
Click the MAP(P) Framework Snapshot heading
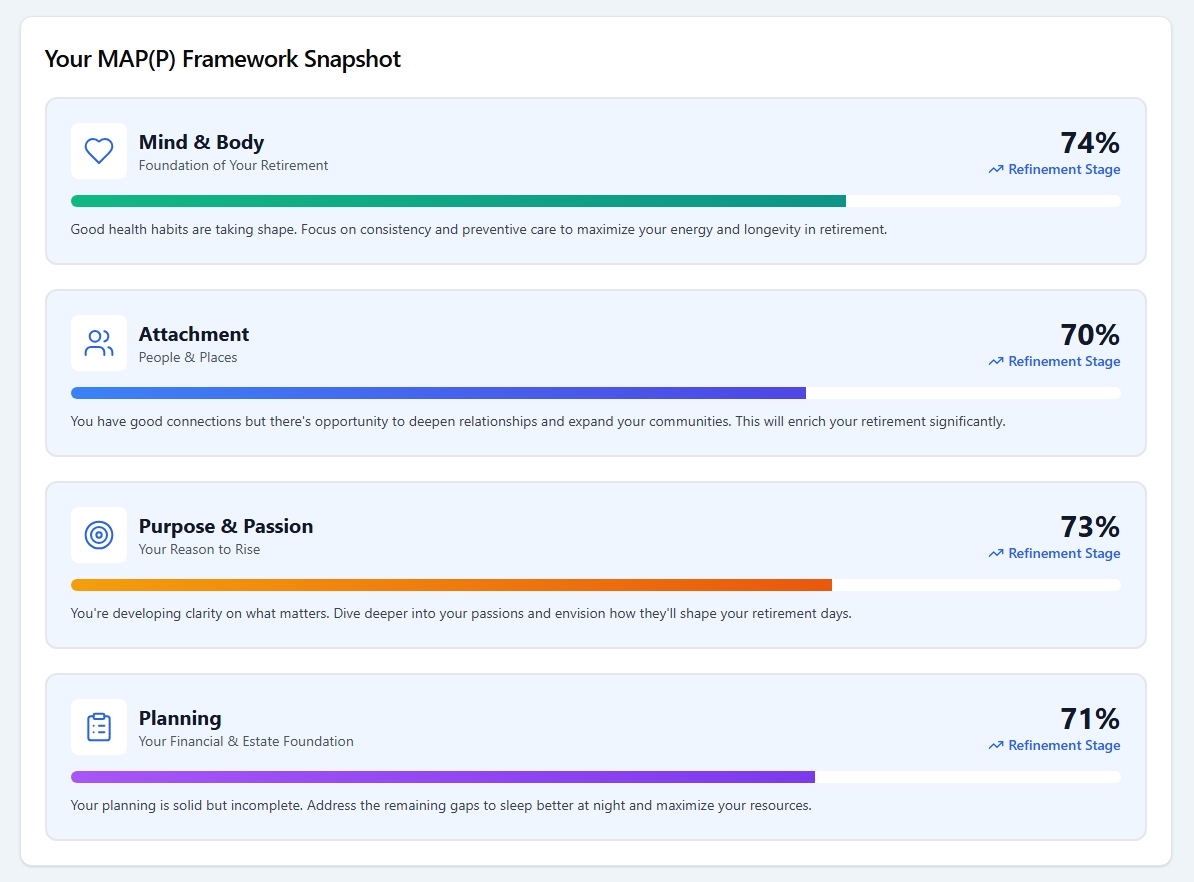coord(223,59)
